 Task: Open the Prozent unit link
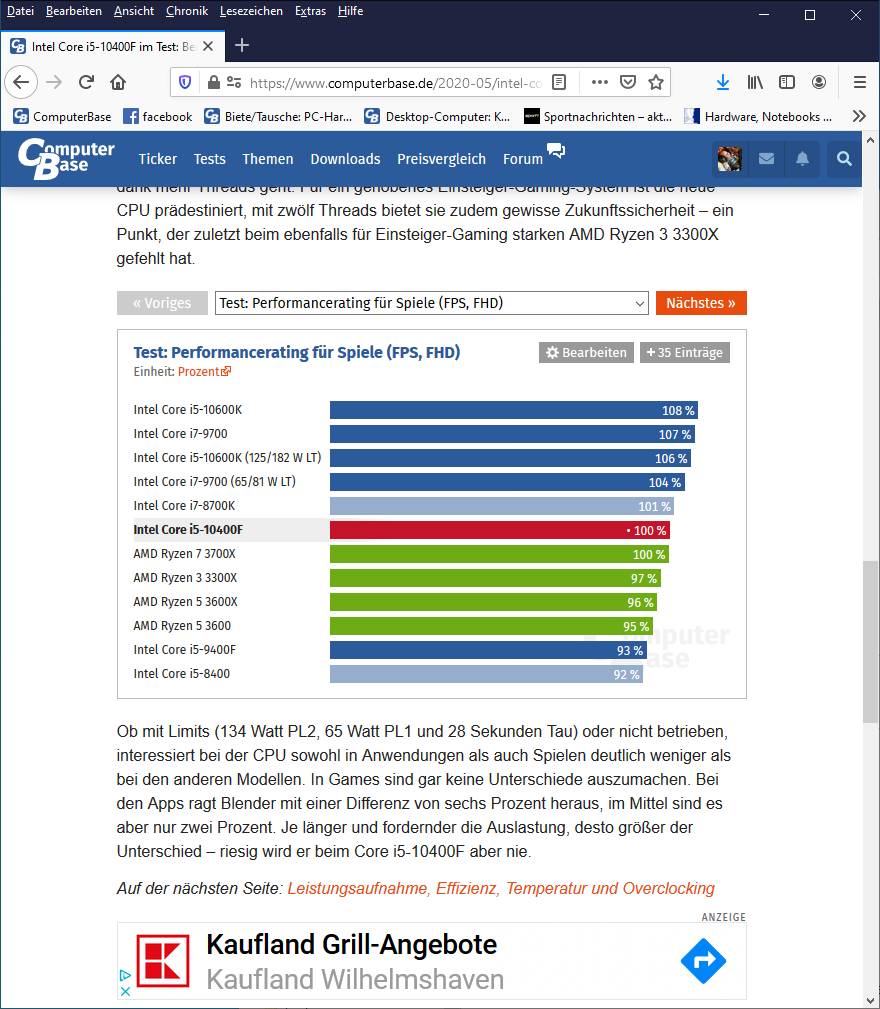[x=204, y=371]
